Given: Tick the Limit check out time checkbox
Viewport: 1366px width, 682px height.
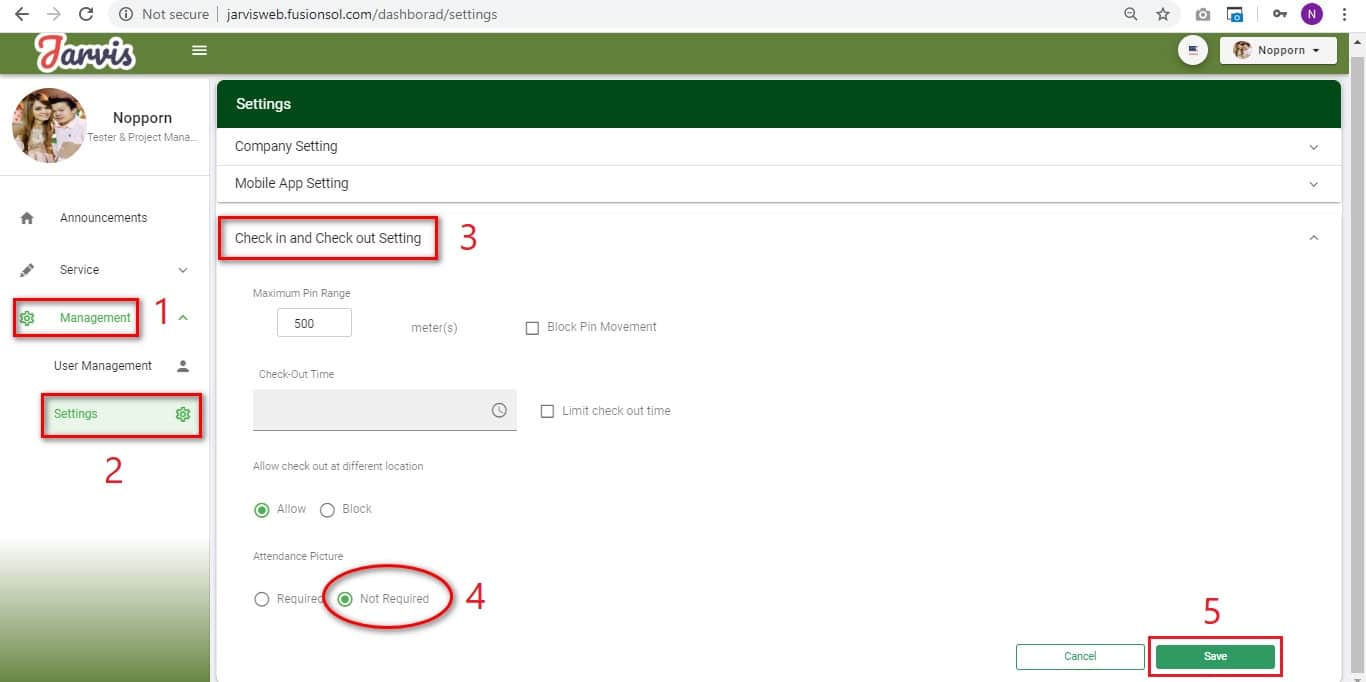Looking at the screenshot, I should [547, 411].
